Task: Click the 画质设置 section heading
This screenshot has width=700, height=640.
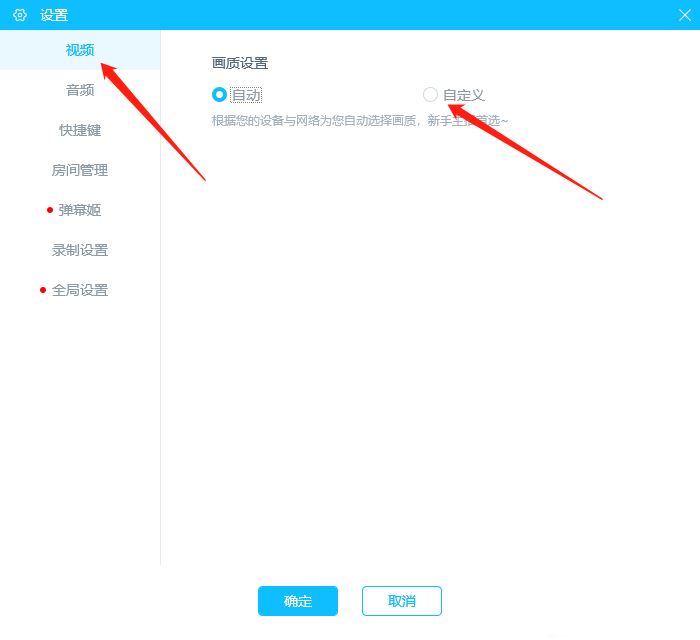Action: click(240, 63)
